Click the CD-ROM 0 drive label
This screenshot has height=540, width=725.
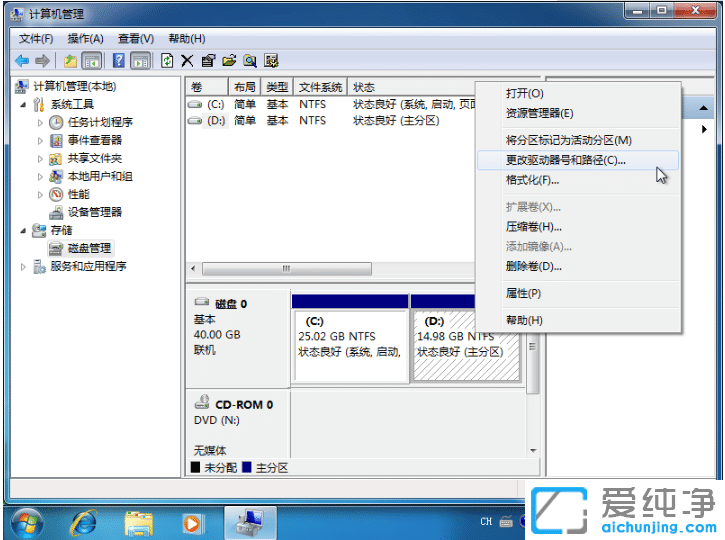244,405
